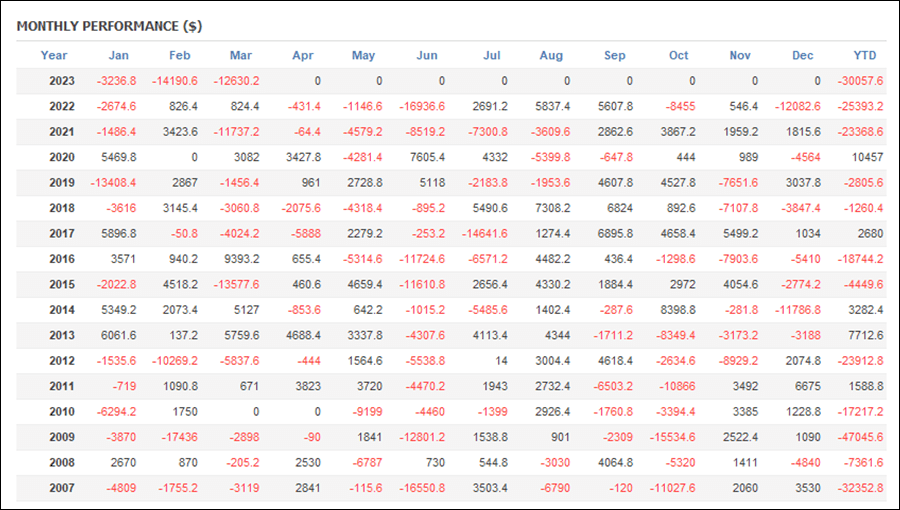Click the Monthly Performance ($) heading
The image size is (900, 510).
click(110, 26)
